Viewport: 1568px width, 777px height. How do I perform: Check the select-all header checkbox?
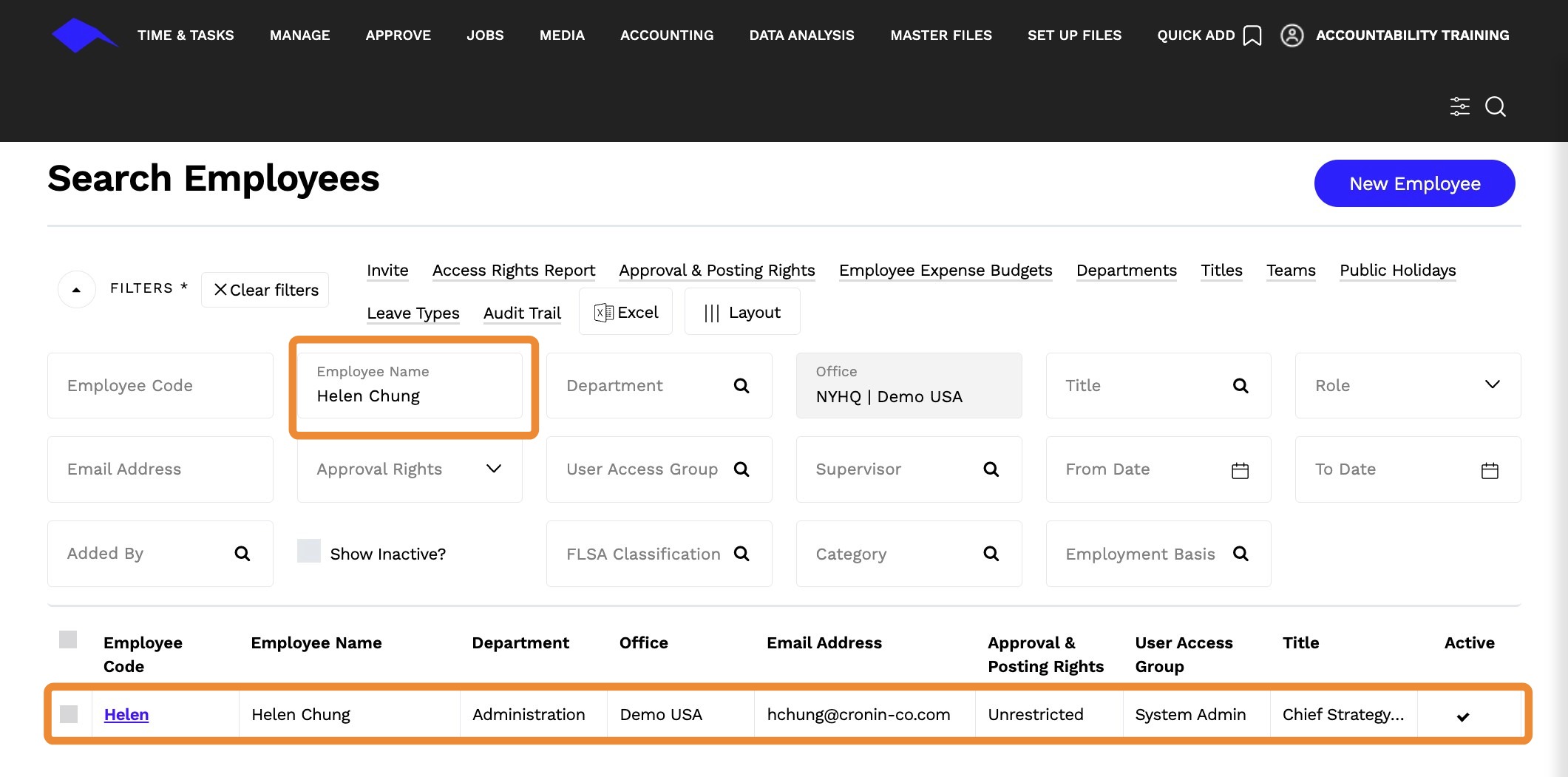point(68,639)
